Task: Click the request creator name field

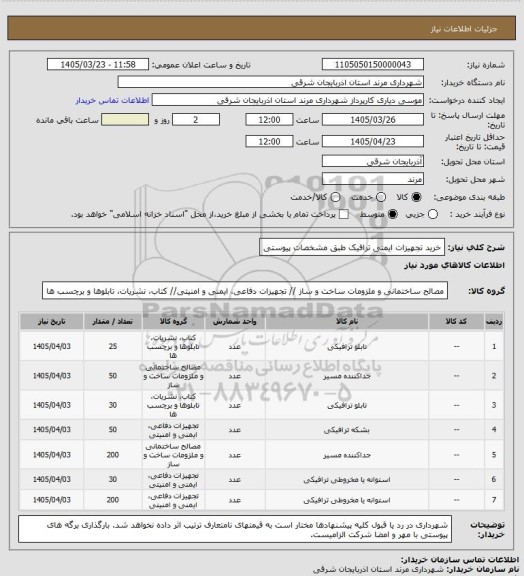Action: [288, 100]
